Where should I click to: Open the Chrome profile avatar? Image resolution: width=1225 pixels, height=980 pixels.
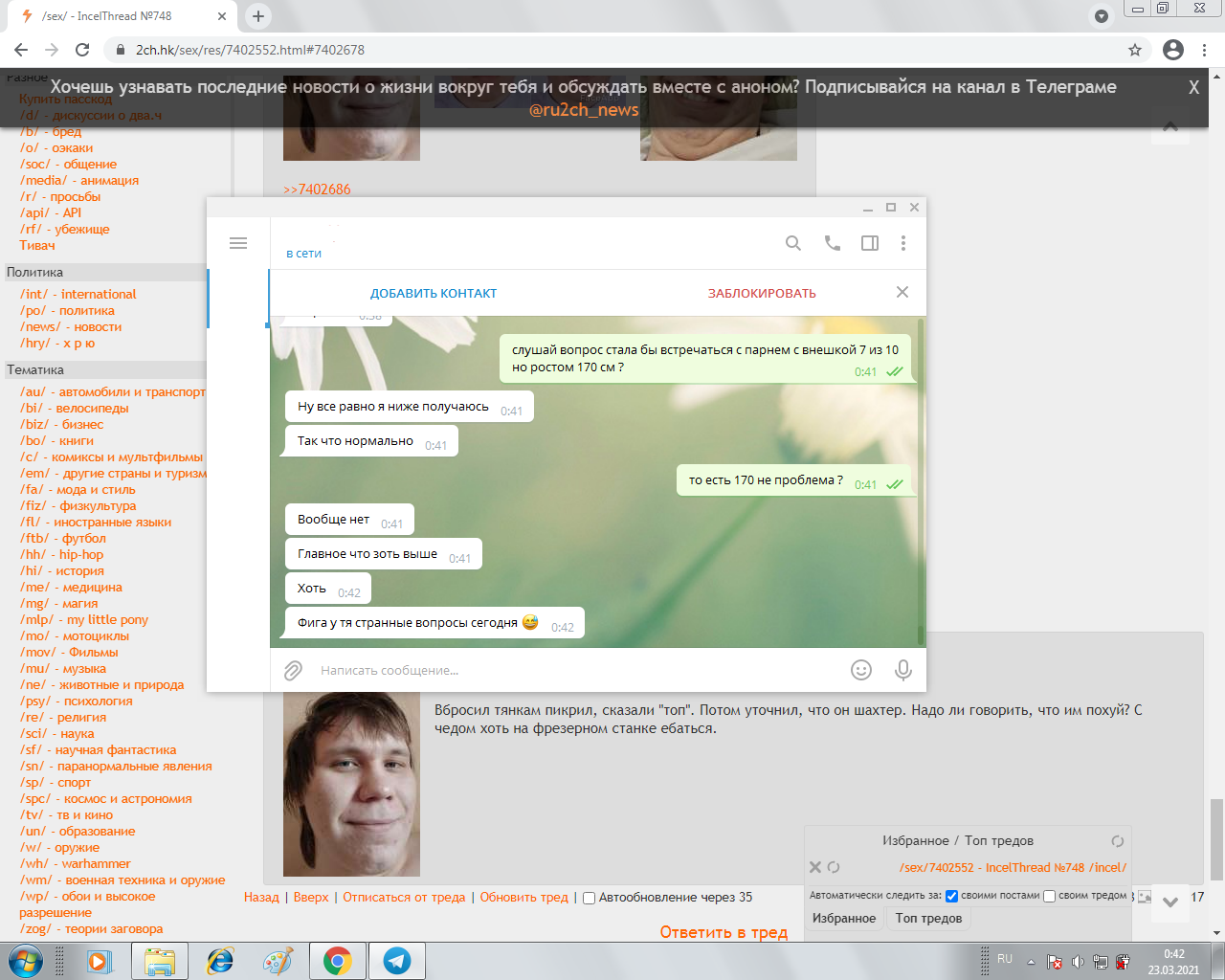pos(1173,50)
